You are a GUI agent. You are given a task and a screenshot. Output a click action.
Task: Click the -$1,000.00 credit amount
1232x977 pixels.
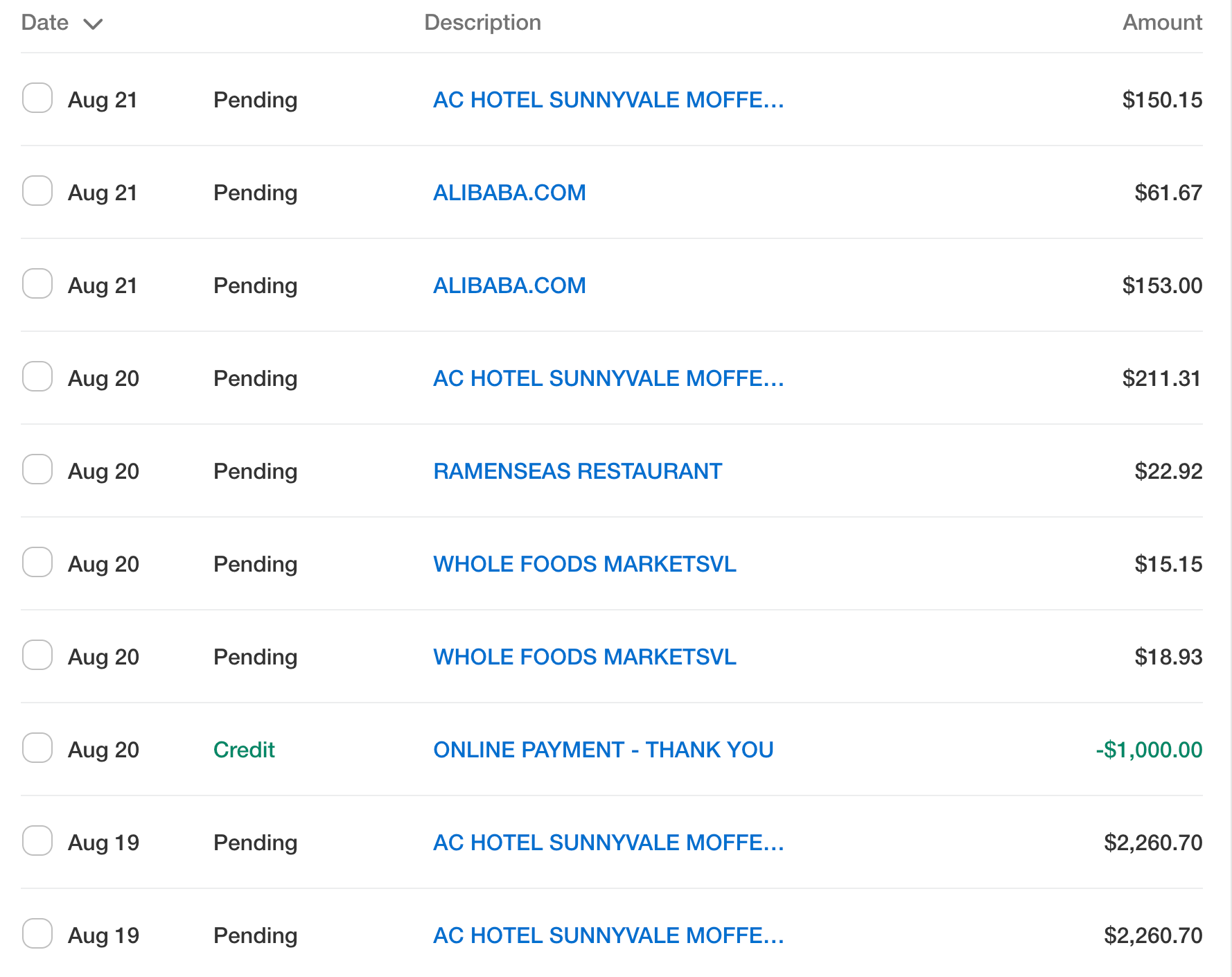pos(1149,750)
